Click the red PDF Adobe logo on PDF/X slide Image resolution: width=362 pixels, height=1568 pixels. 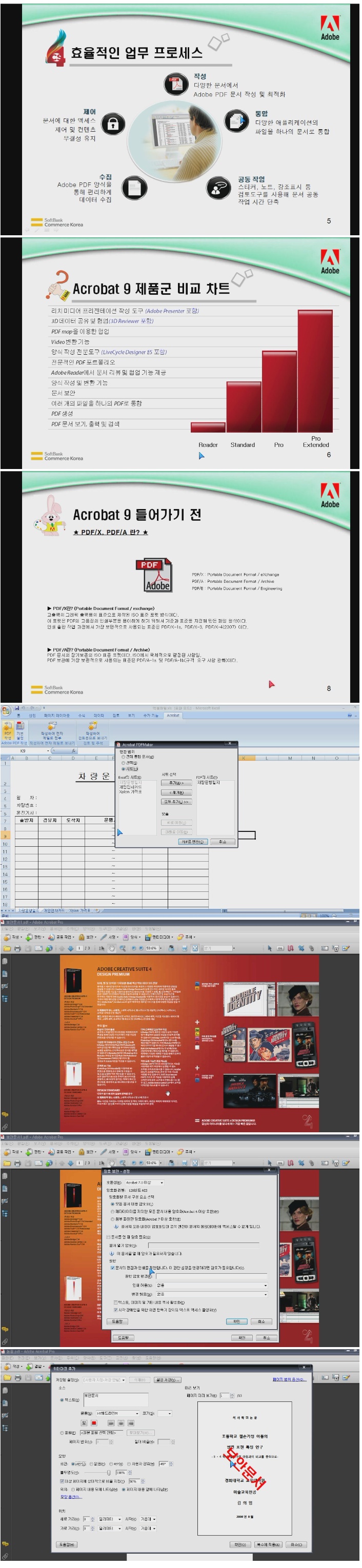tap(153, 575)
